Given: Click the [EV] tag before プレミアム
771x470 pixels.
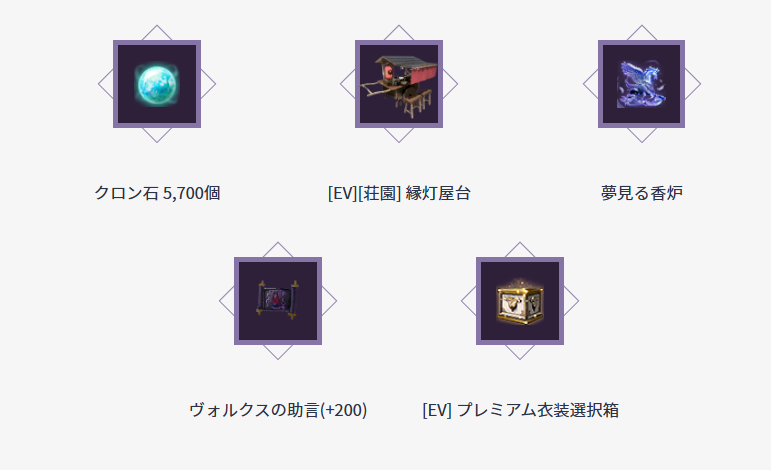Looking at the screenshot, I should pyautogui.click(x=437, y=410).
